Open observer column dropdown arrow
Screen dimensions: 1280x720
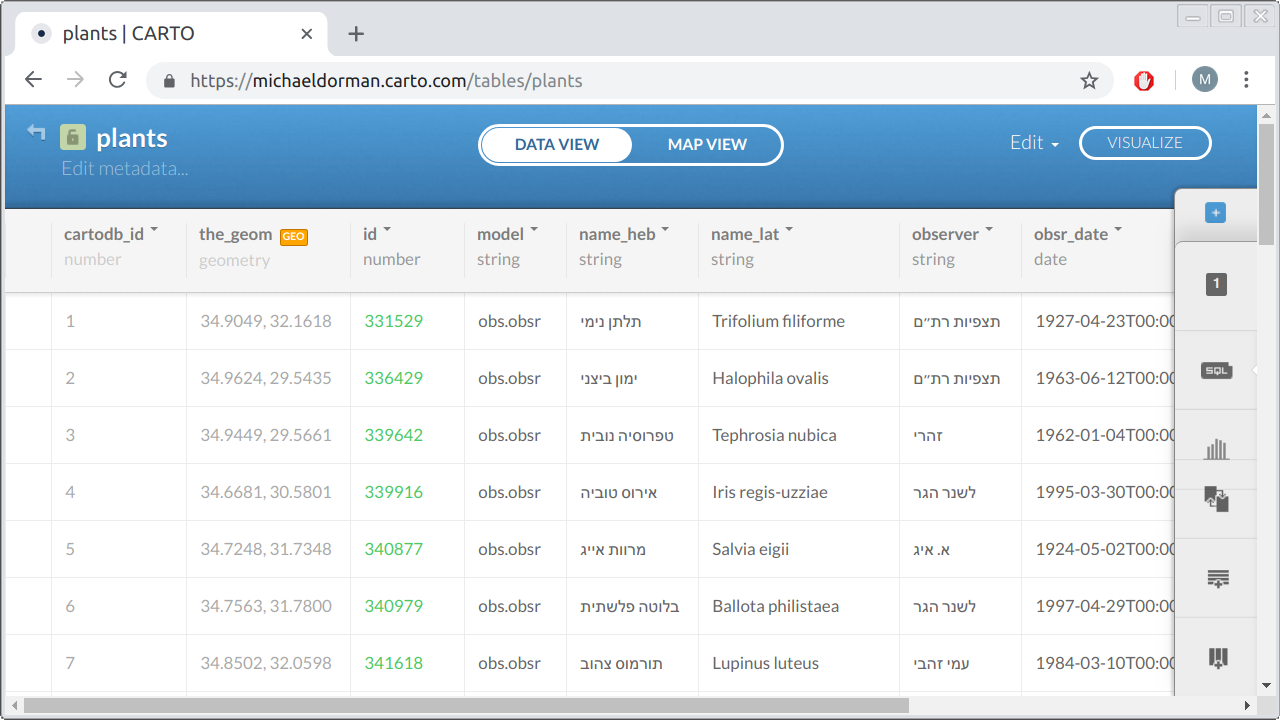coord(989,231)
